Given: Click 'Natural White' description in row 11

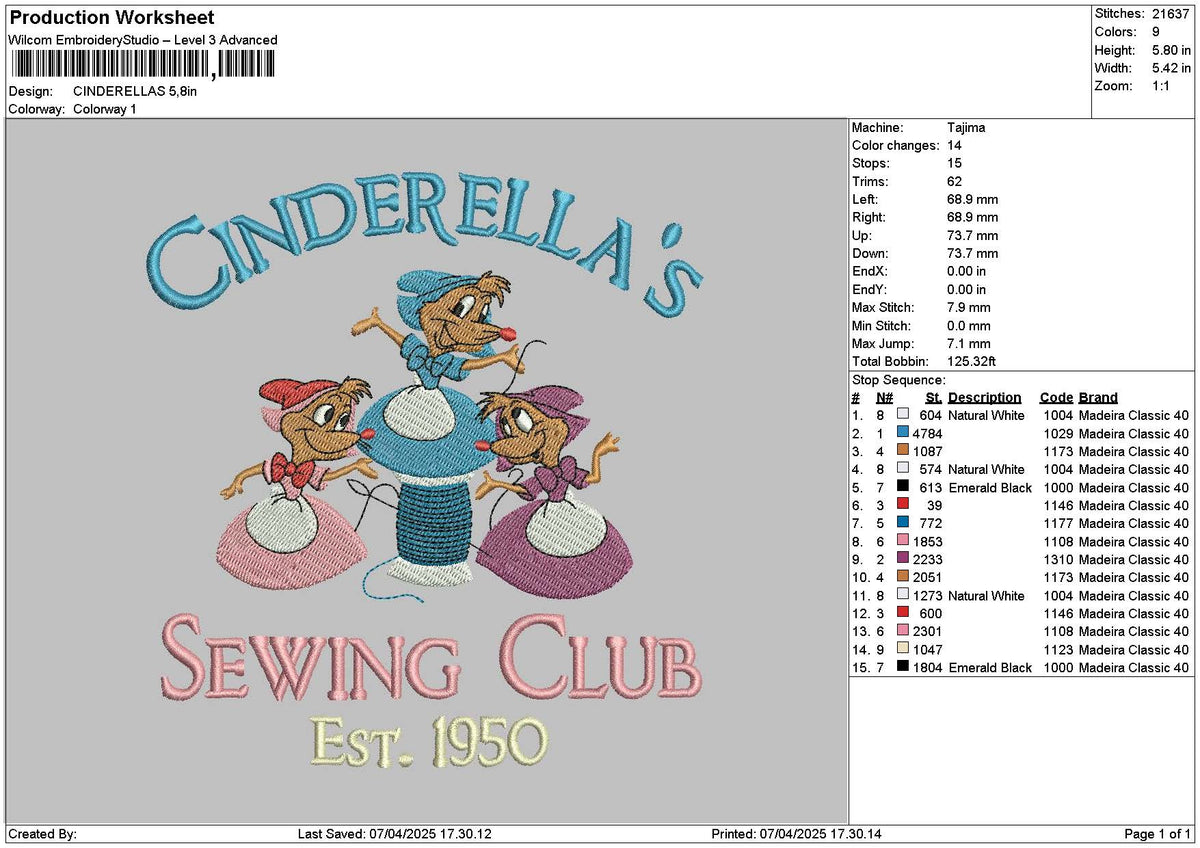Looking at the screenshot, I should [986, 596].
